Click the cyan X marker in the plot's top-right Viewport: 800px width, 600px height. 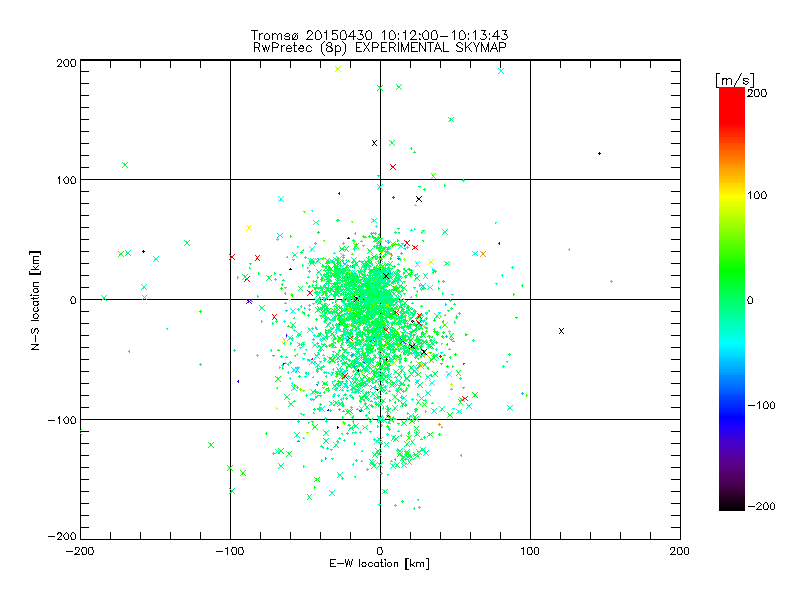pyautogui.click(x=501, y=71)
